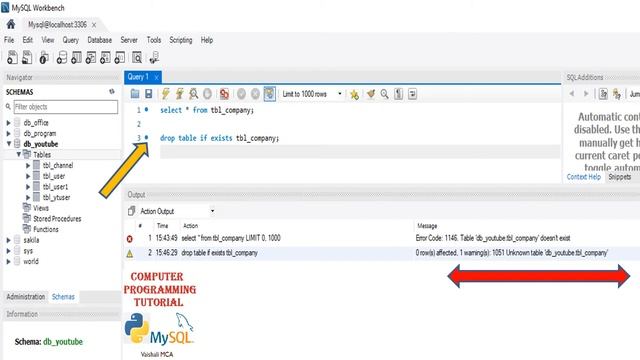Viewport: 640px width, 360px height.
Task: Create a new view from main toolbar
Action: (x=91, y=58)
